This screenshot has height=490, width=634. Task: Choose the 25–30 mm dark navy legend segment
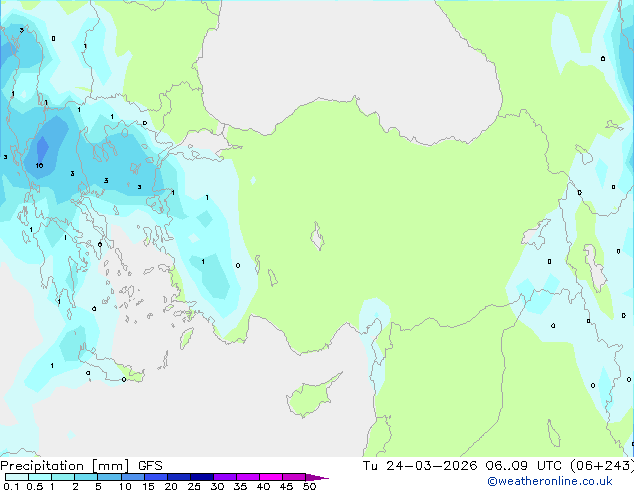(x=202, y=477)
